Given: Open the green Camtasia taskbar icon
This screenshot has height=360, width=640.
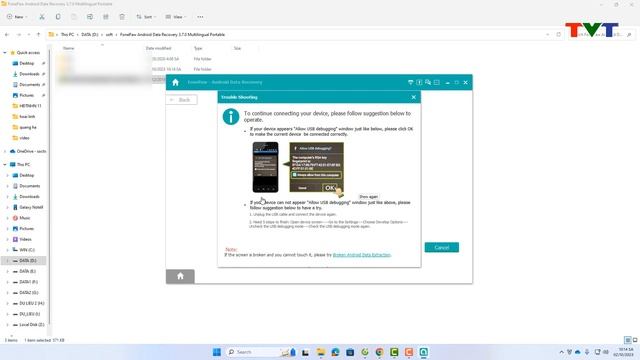Looking at the screenshot, I should 394,352.
